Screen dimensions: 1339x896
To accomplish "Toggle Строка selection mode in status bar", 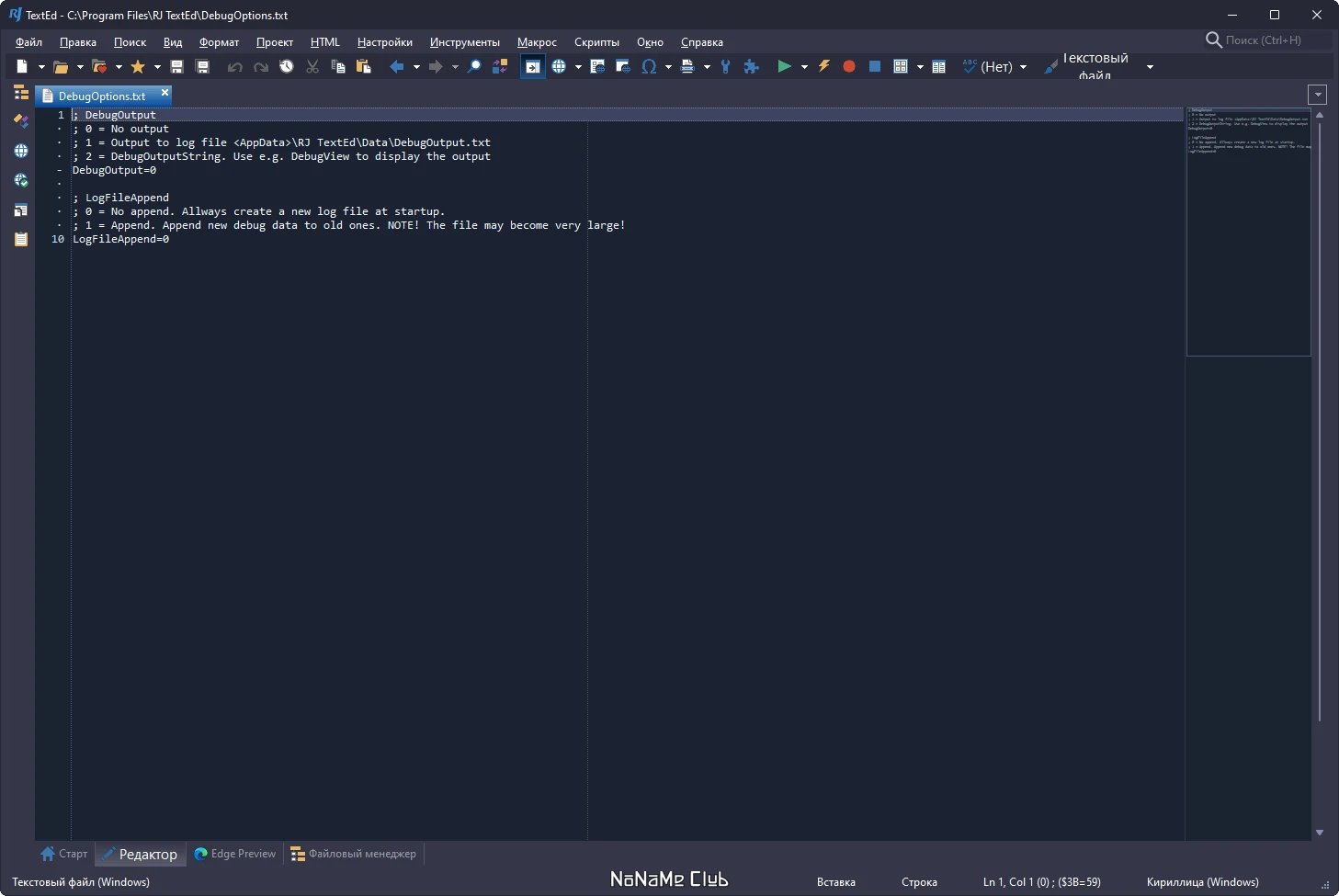I will [919, 881].
